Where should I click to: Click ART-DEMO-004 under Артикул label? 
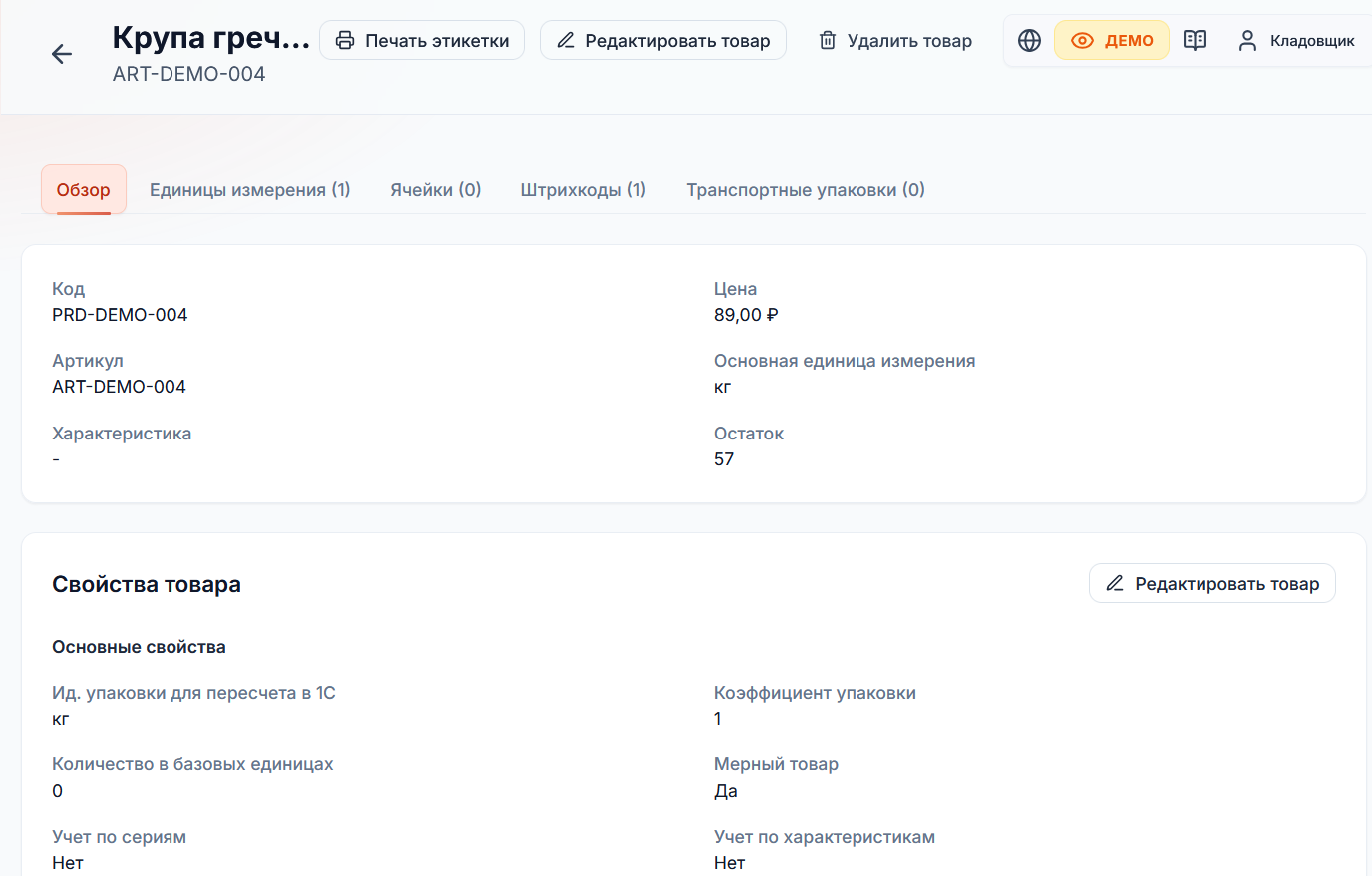[x=119, y=386]
